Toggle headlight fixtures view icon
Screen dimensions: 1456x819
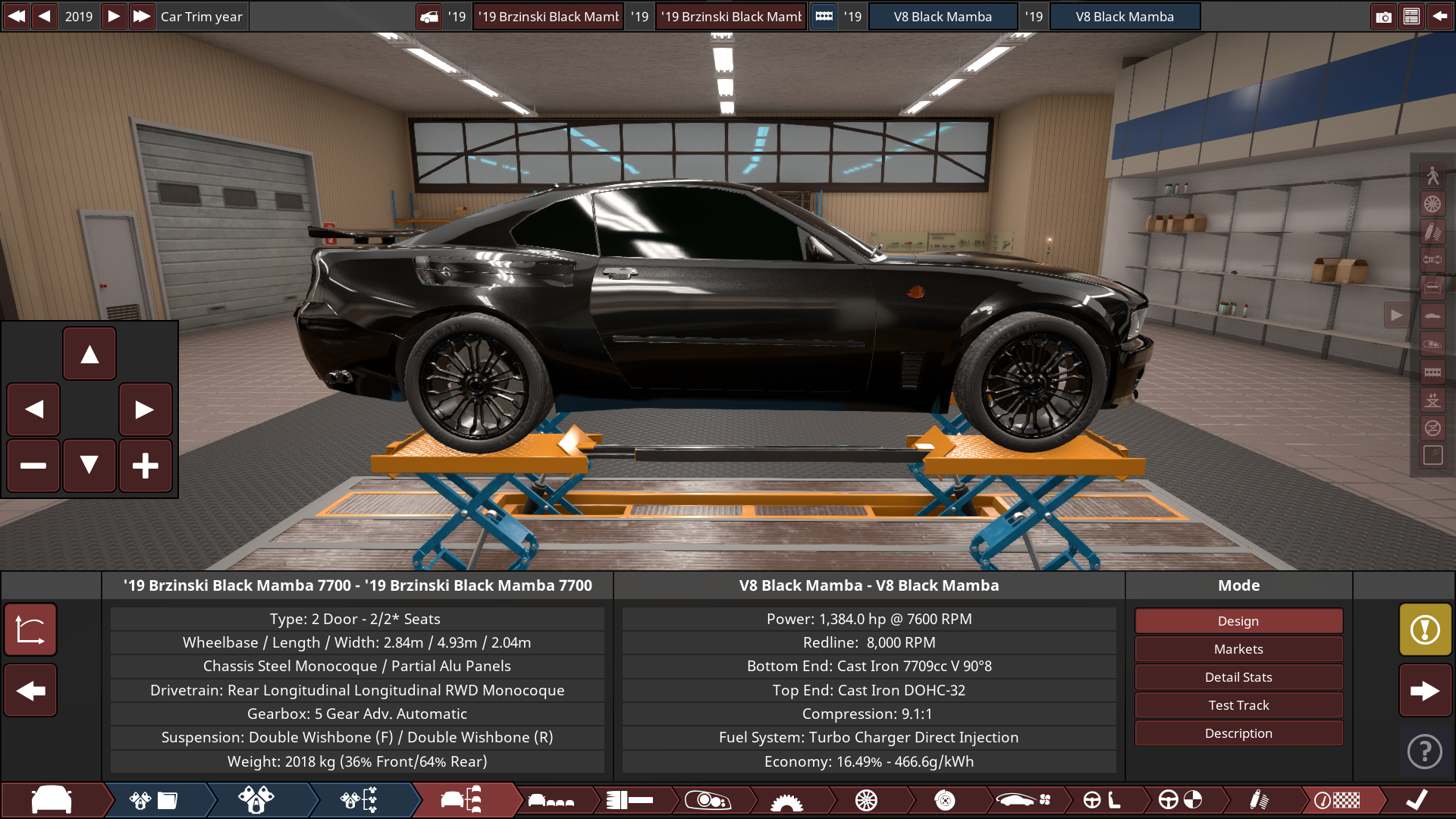coord(1432,344)
